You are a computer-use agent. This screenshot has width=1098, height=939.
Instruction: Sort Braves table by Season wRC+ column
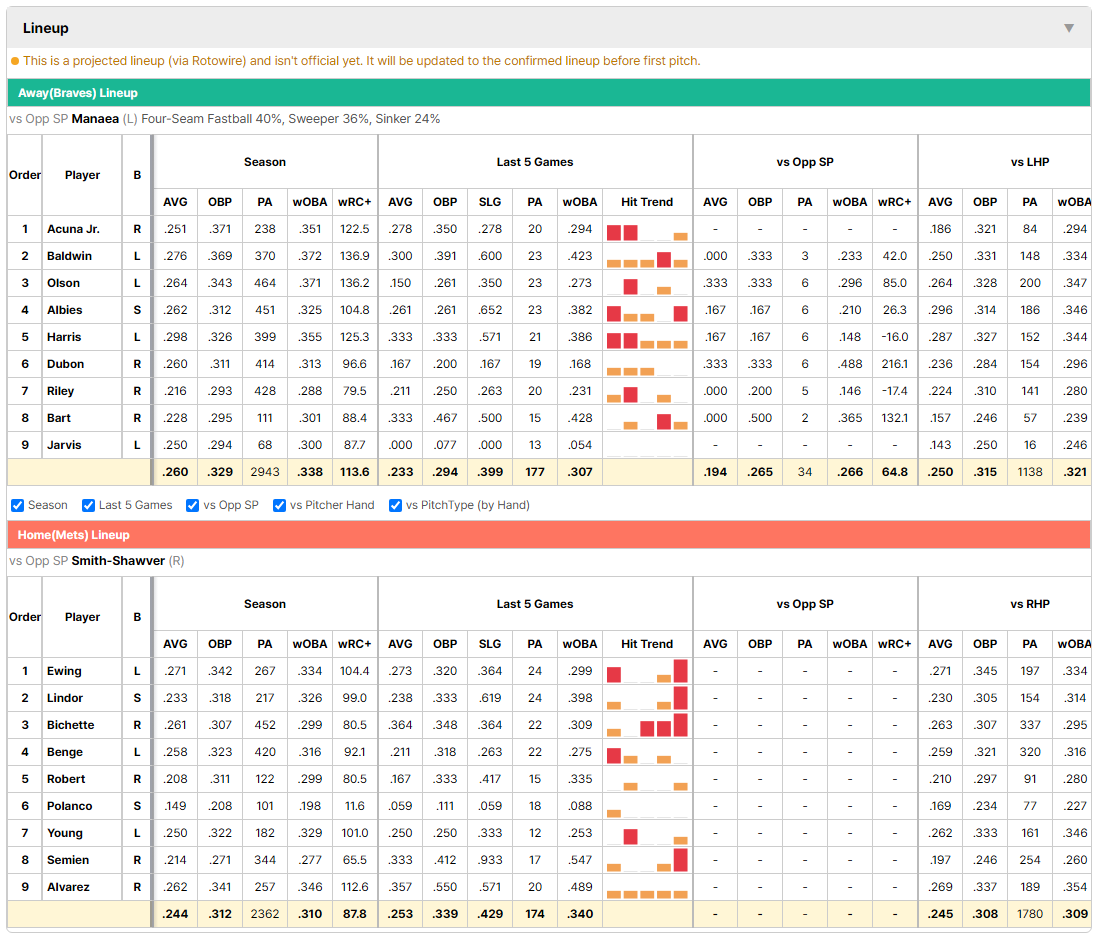(354, 202)
